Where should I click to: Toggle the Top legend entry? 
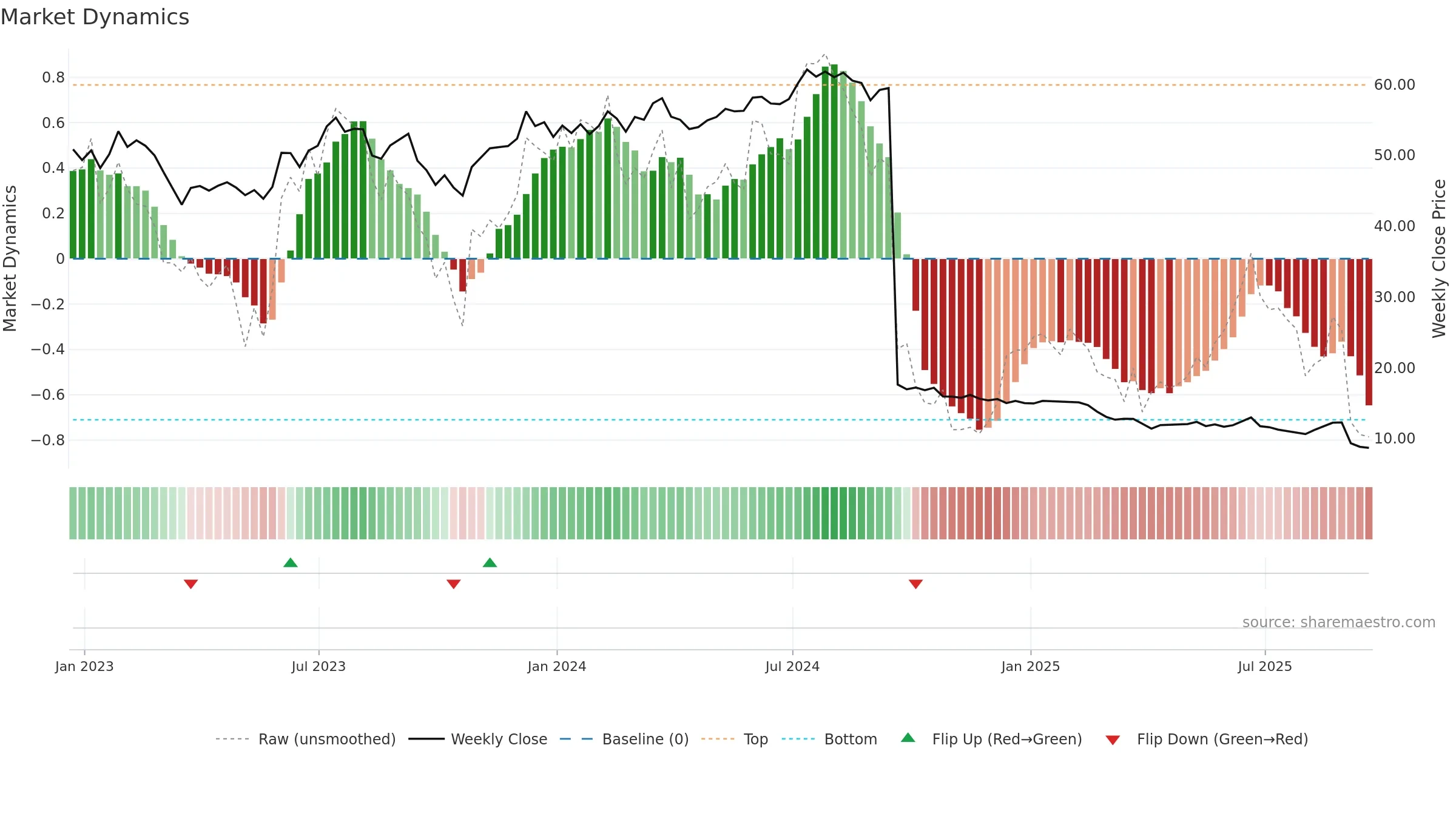tap(735, 739)
